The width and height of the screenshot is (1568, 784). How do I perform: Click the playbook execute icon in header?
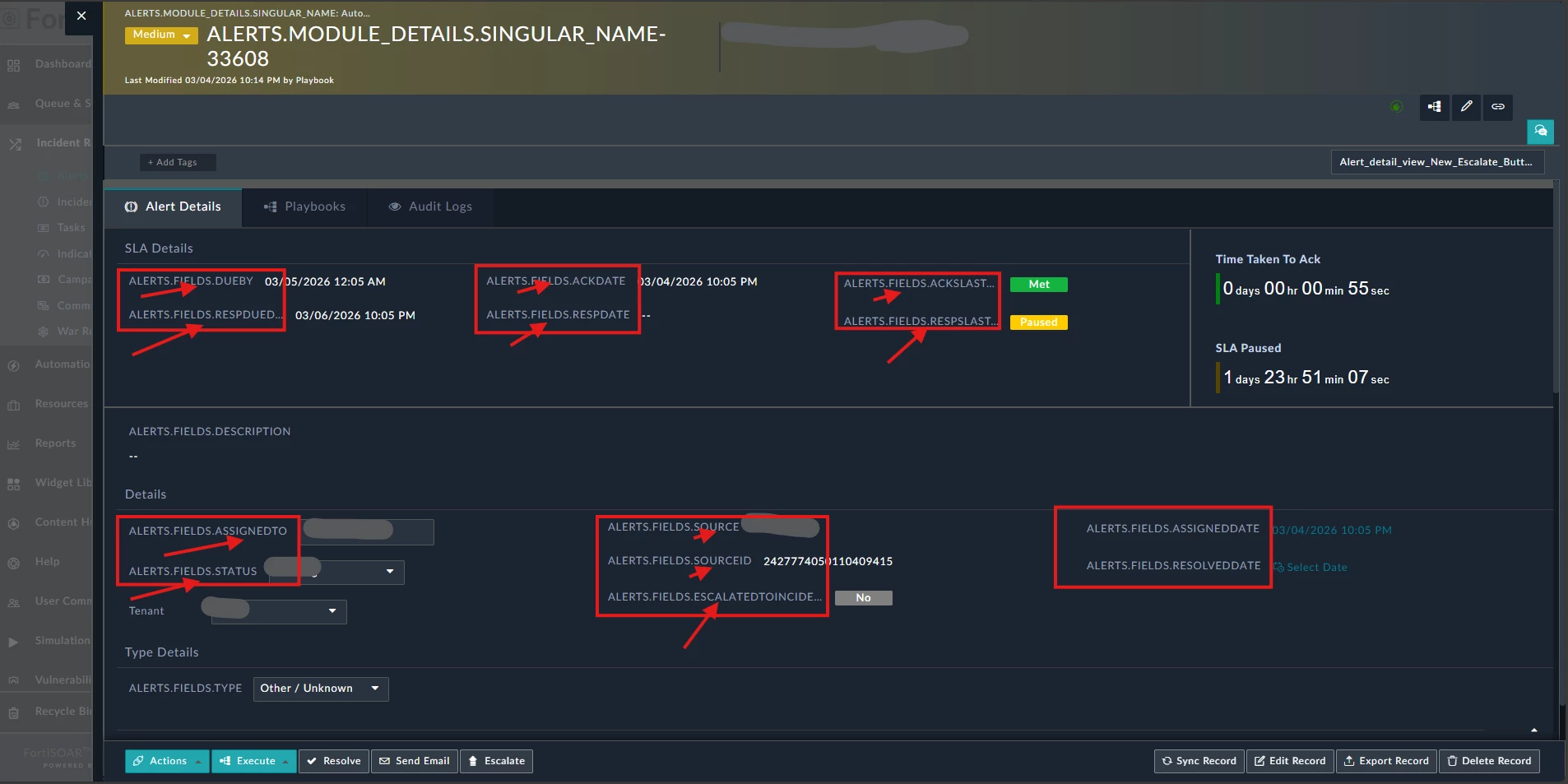[1434, 107]
